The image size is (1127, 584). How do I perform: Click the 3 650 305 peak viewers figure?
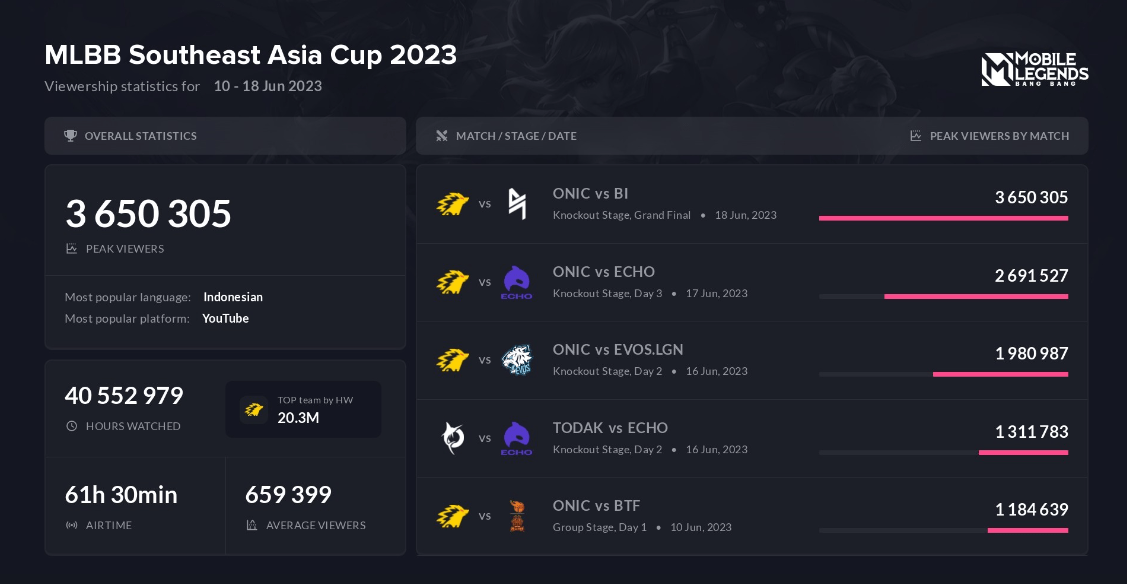pos(148,214)
